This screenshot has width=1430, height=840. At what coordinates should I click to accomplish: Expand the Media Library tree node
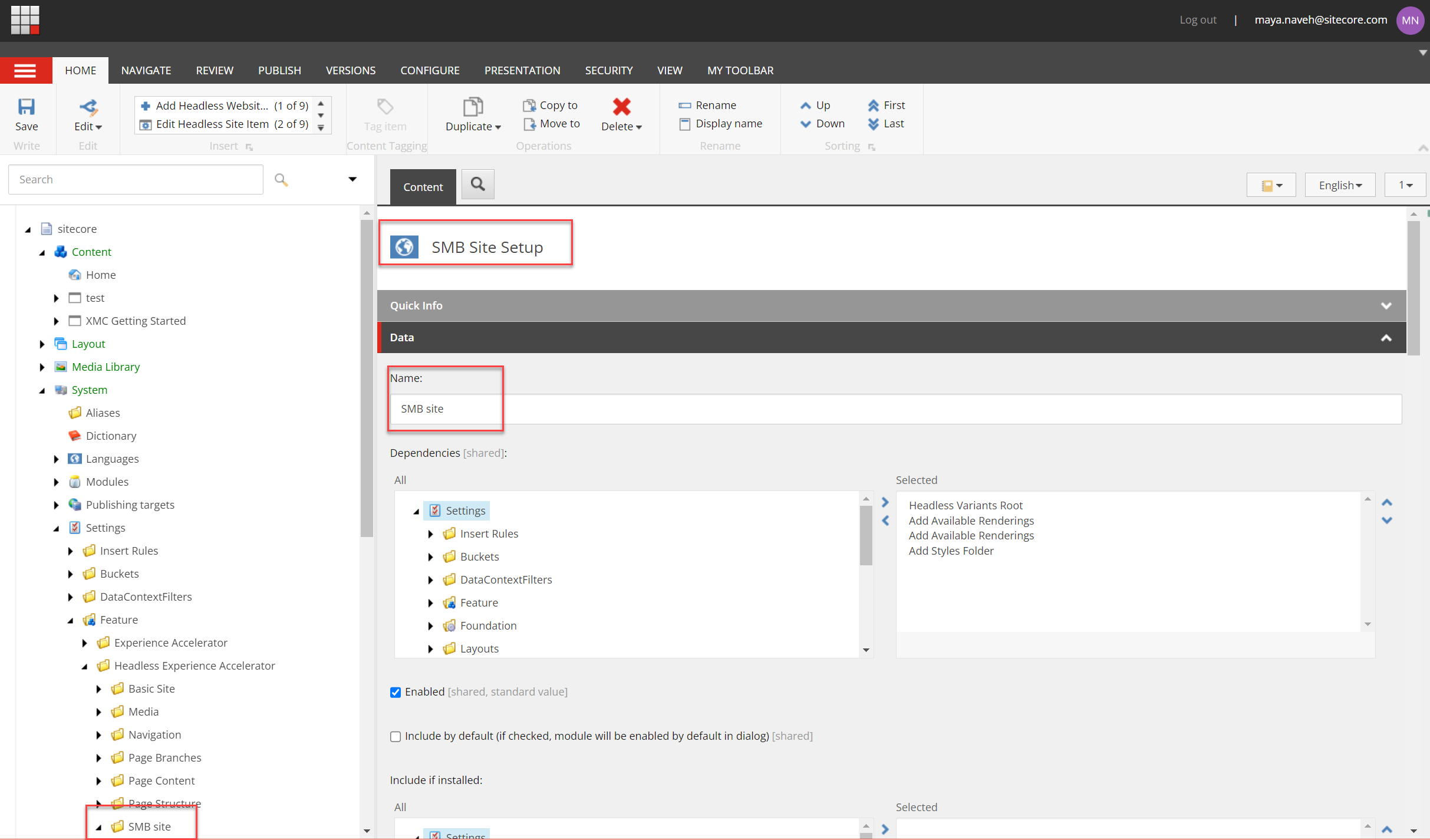click(42, 367)
